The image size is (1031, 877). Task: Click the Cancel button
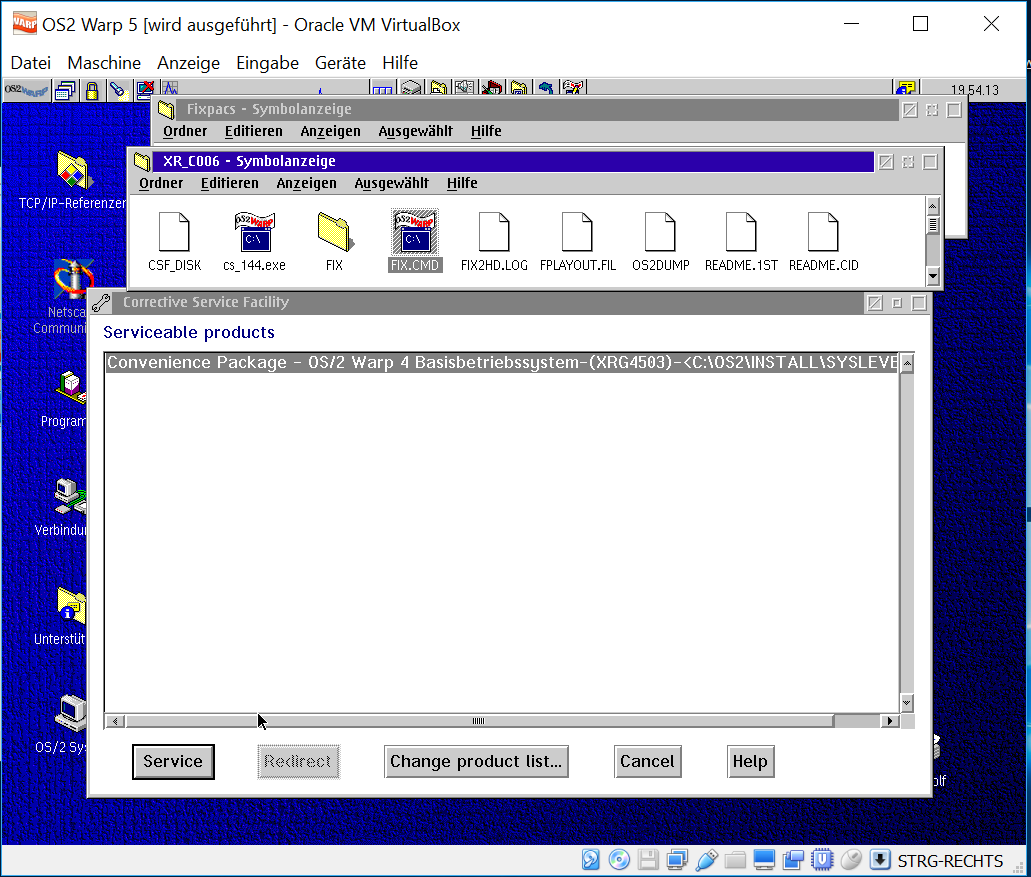(648, 762)
